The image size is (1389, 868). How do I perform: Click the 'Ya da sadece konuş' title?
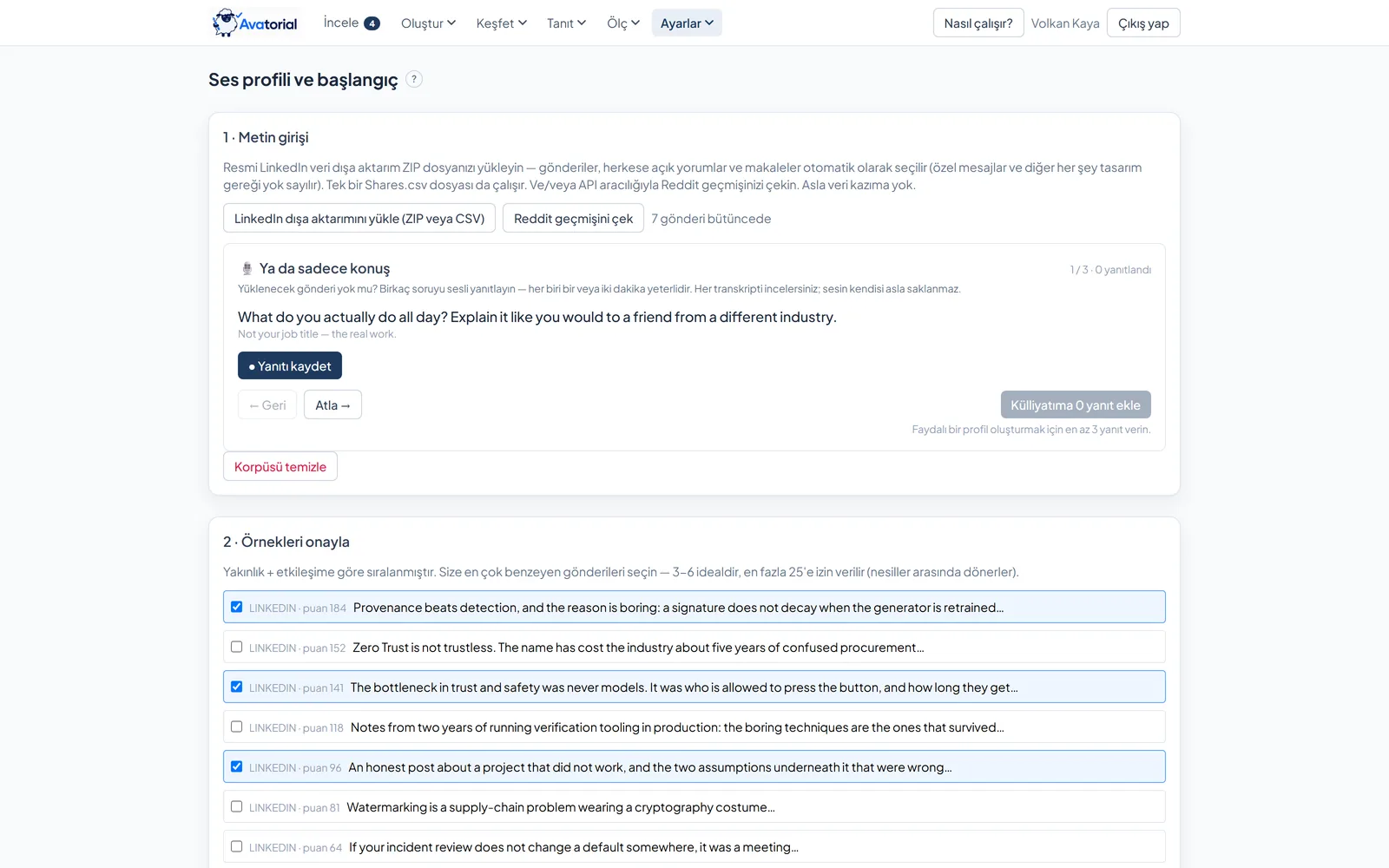[325, 268]
